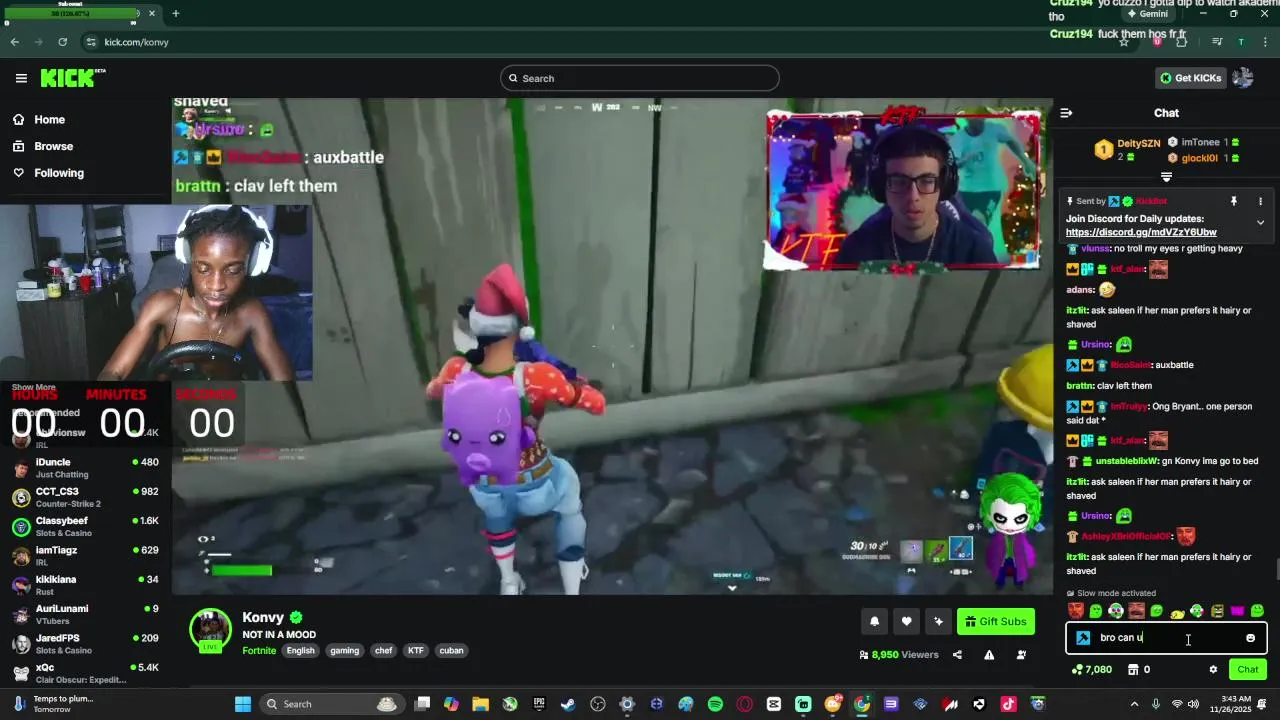Expand the pinned message chevron

tap(1260, 223)
